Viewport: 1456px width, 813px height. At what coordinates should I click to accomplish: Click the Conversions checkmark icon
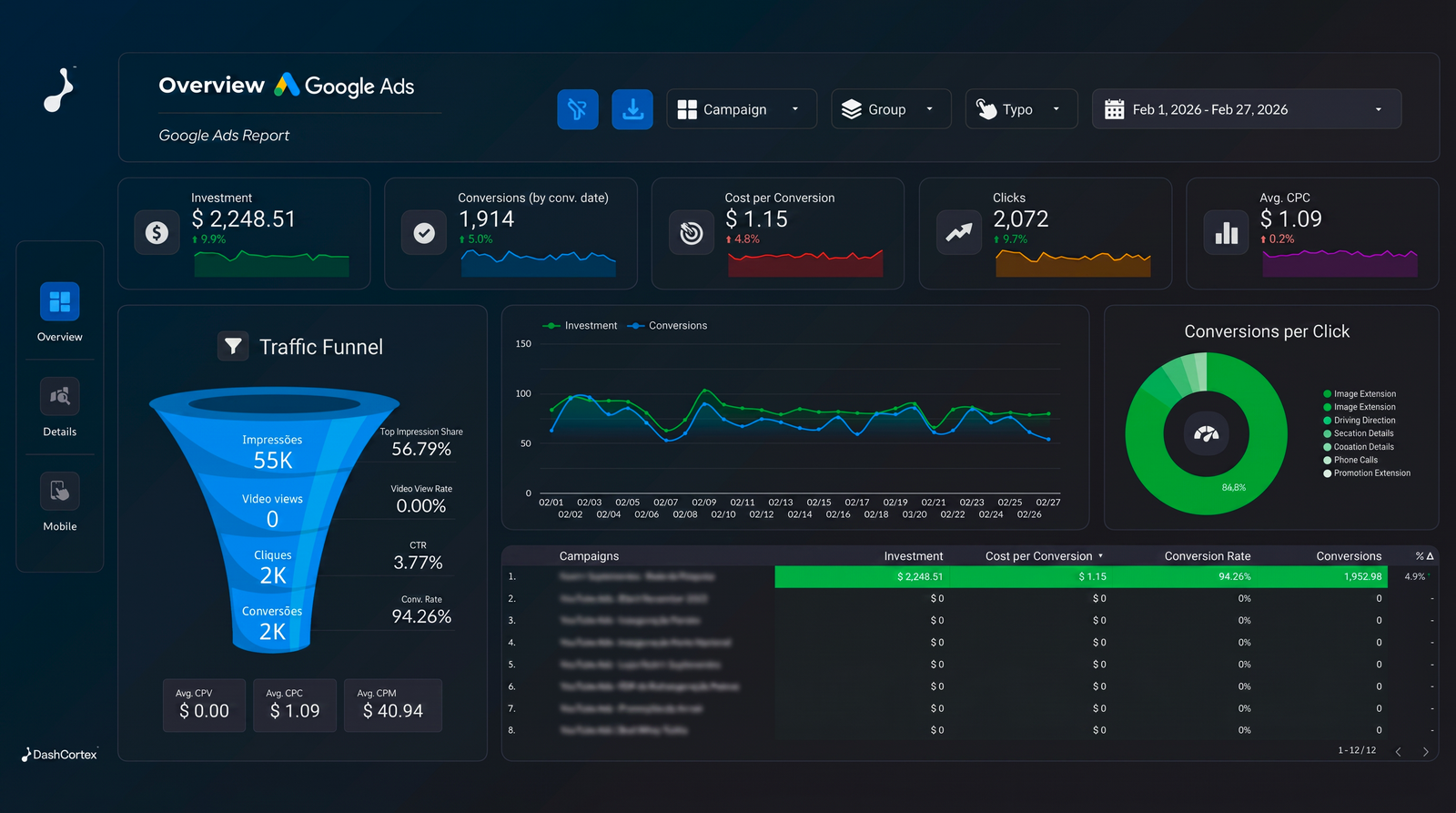tap(424, 233)
